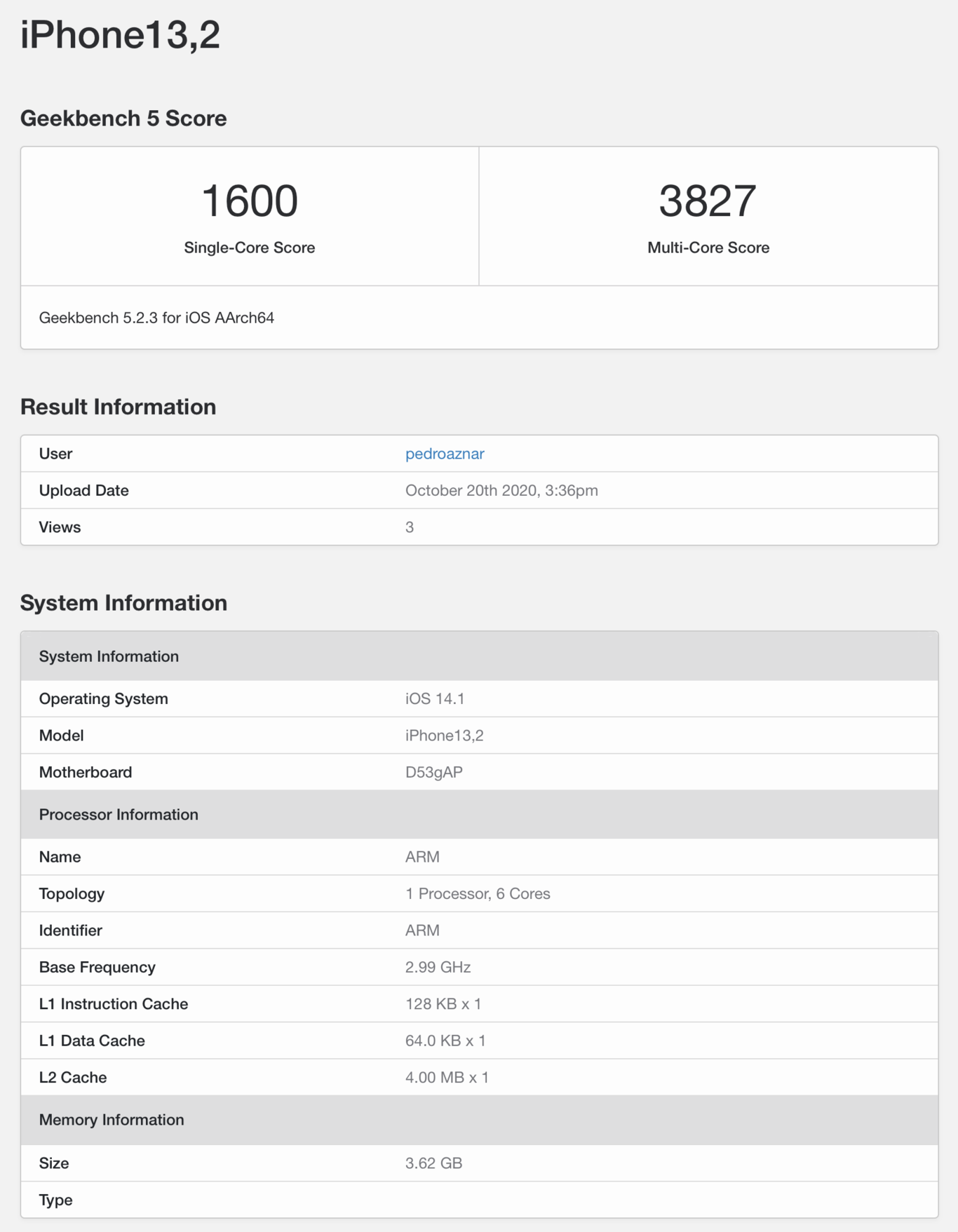
Task: Click the Single-Core Score label
Action: 250,248
